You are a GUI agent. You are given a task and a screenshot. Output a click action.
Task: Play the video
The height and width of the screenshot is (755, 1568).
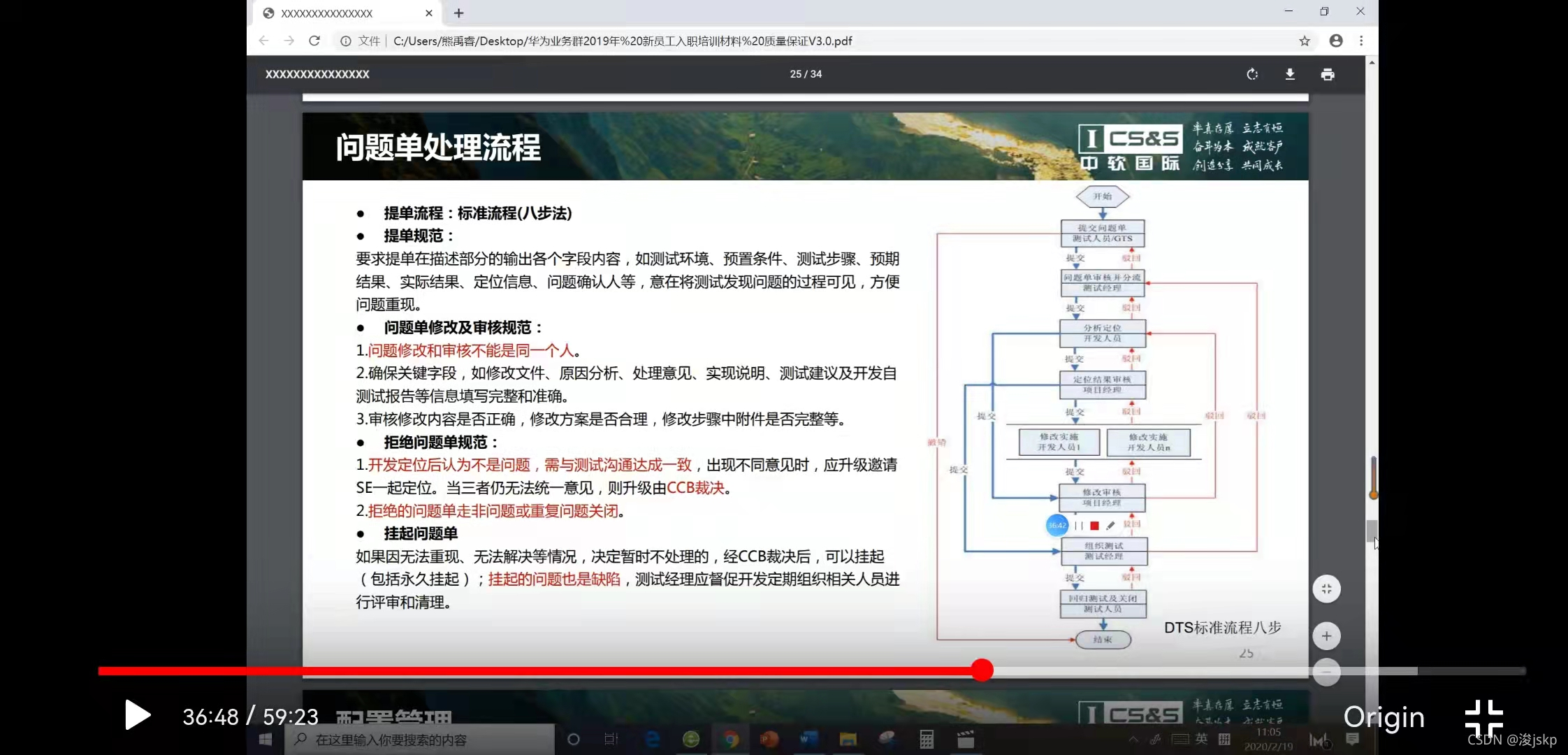[137, 715]
